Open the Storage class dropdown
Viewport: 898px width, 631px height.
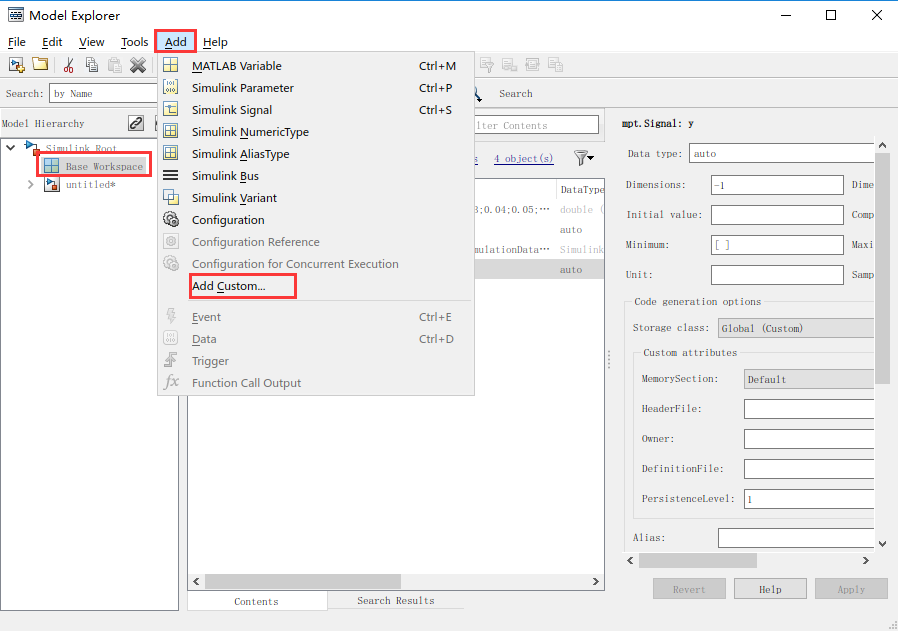click(796, 328)
